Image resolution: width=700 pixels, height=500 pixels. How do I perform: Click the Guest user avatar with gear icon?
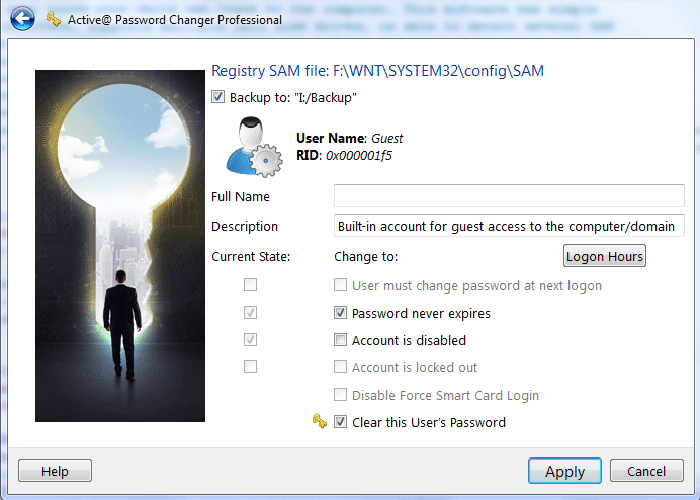click(x=254, y=146)
